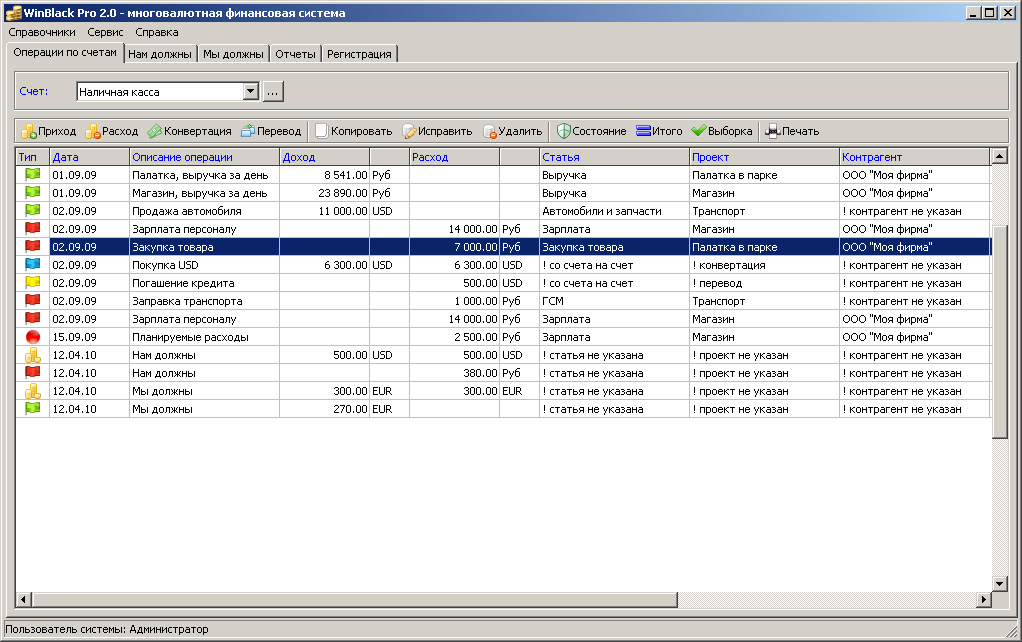Viewport: 1022px width, 642px height.
Task: Click the Расход (expense) toolbar icon
Action: [x=93, y=131]
